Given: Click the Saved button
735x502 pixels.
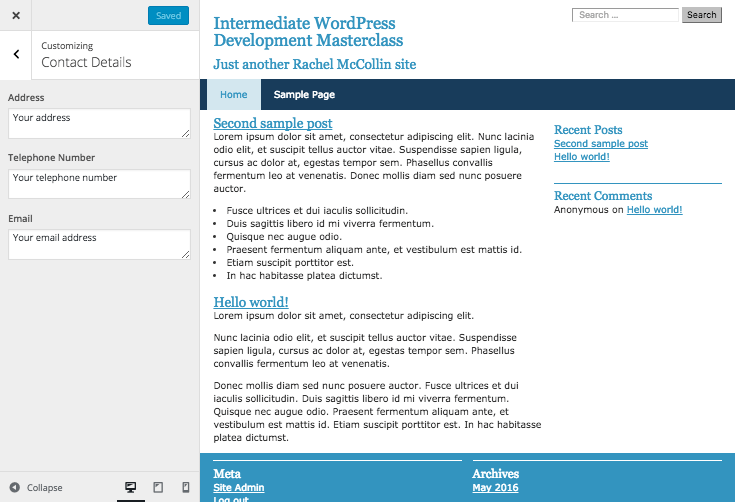Looking at the screenshot, I should pyautogui.click(x=168, y=15).
